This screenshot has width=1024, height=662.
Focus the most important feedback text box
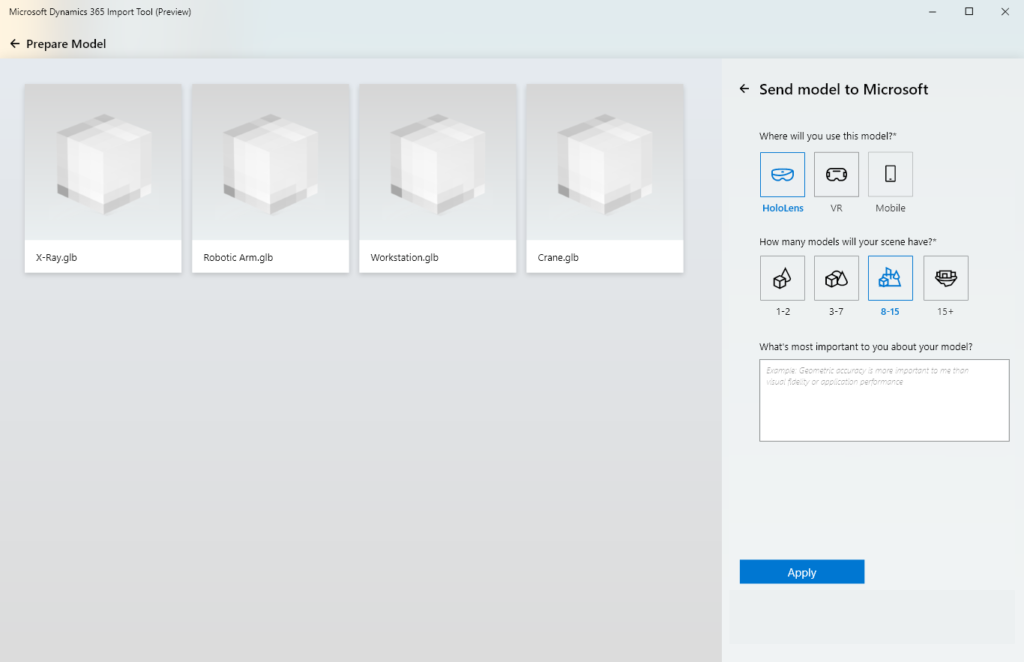884,400
